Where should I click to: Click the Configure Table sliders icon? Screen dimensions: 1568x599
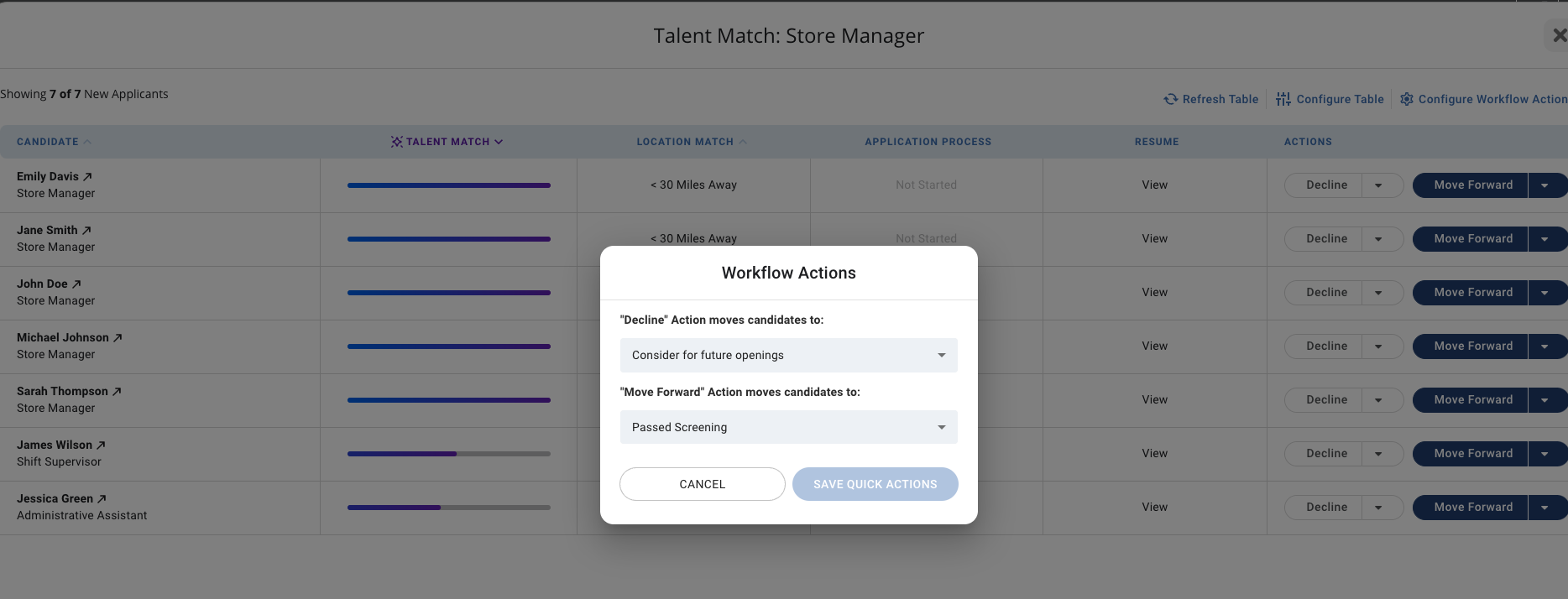1283,99
